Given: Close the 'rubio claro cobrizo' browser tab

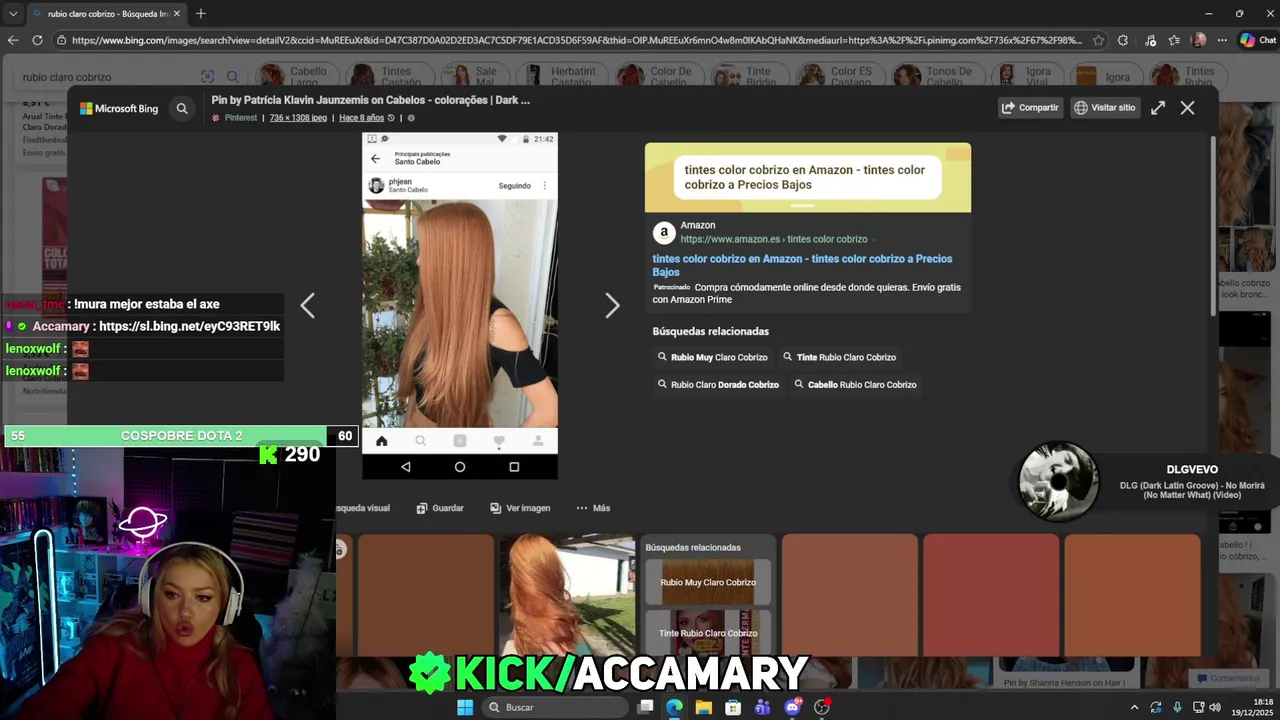Looking at the screenshot, I should [x=177, y=14].
